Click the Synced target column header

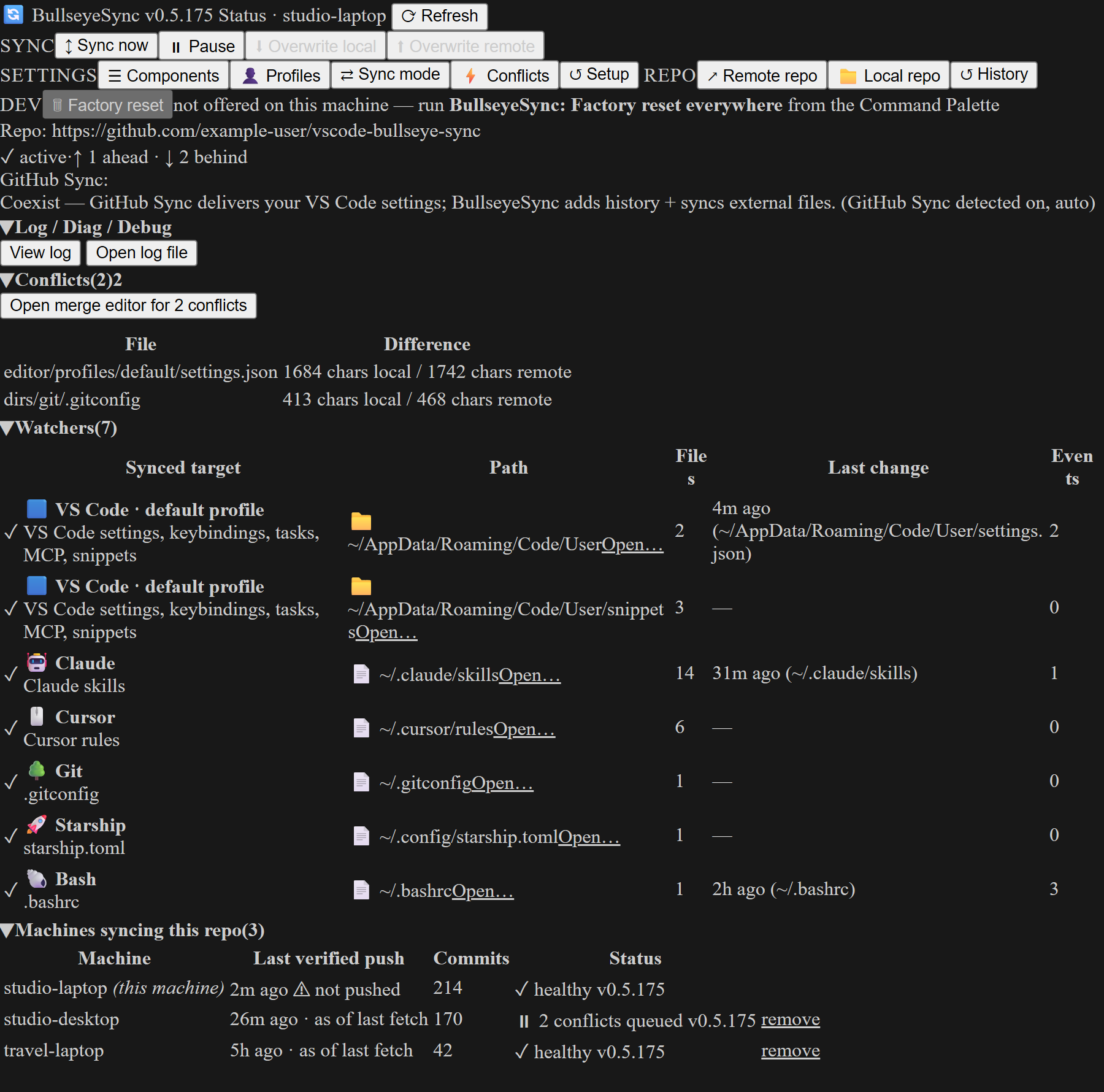(183, 468)
